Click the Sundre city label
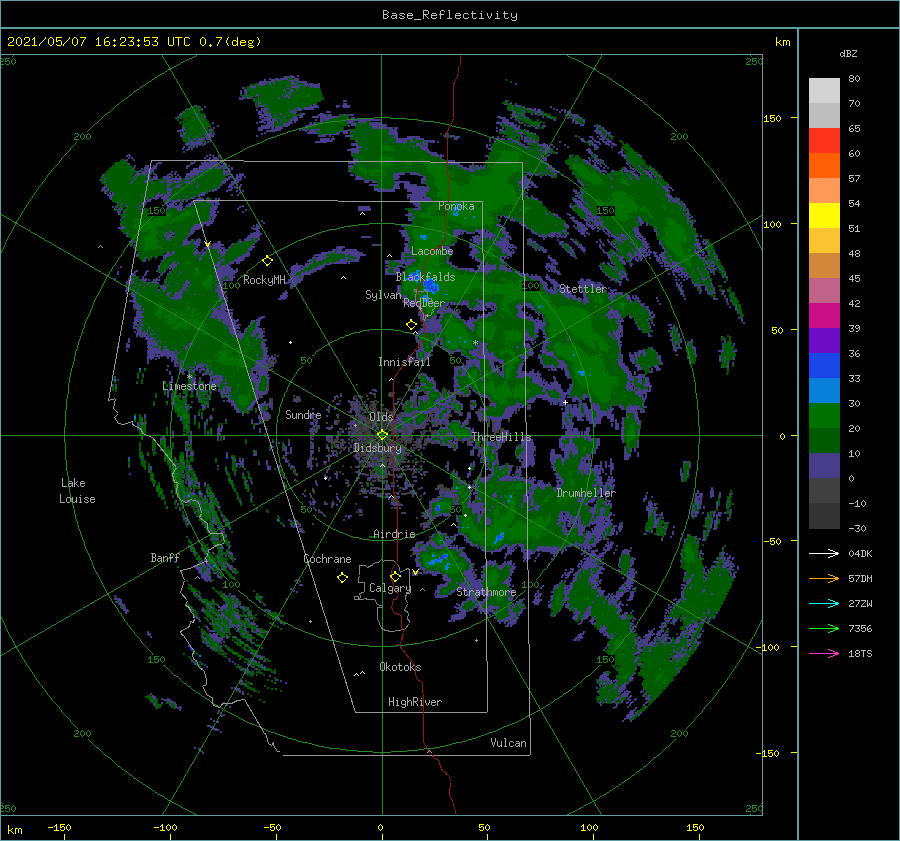This screenshot has height=841, width=900. [x=303, y=414]
